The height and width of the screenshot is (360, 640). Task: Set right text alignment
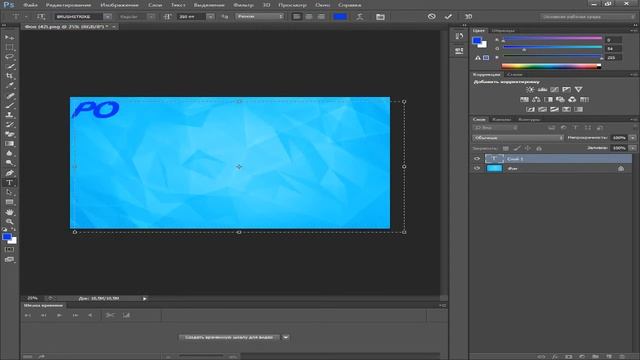pos(321,17)
